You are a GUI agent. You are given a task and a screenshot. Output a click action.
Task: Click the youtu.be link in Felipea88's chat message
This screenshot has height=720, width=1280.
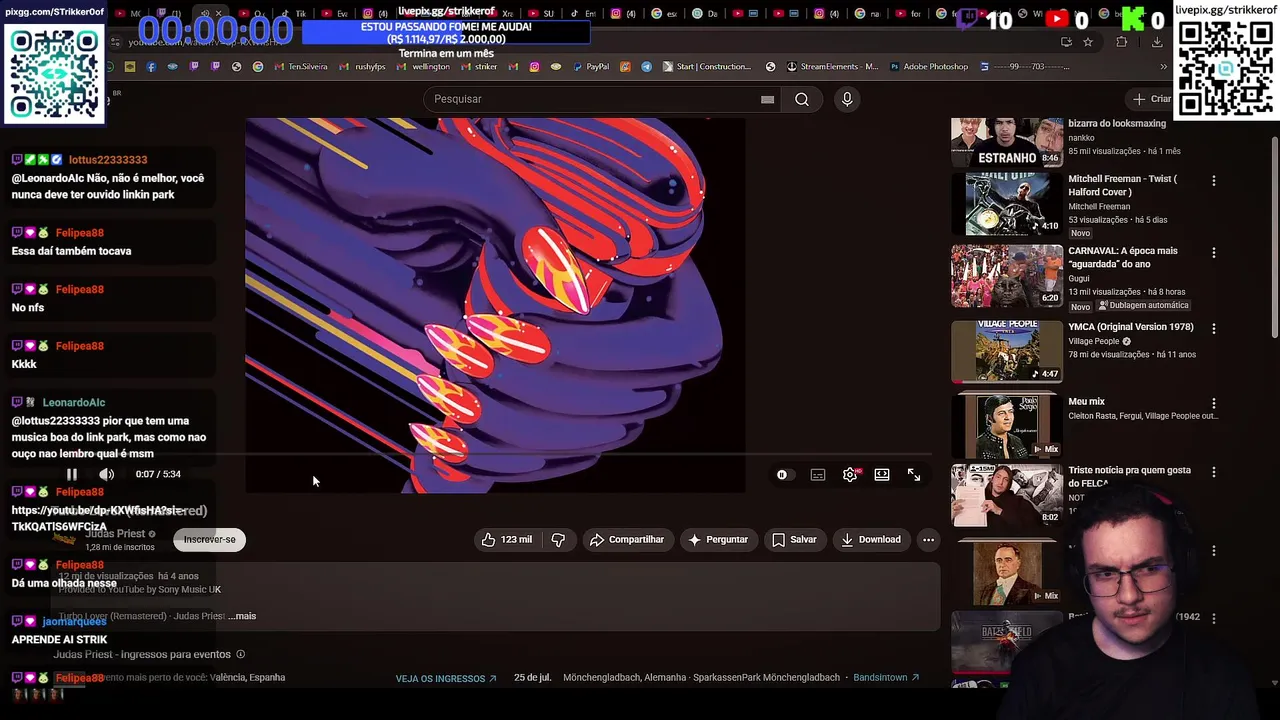(98, 518)
